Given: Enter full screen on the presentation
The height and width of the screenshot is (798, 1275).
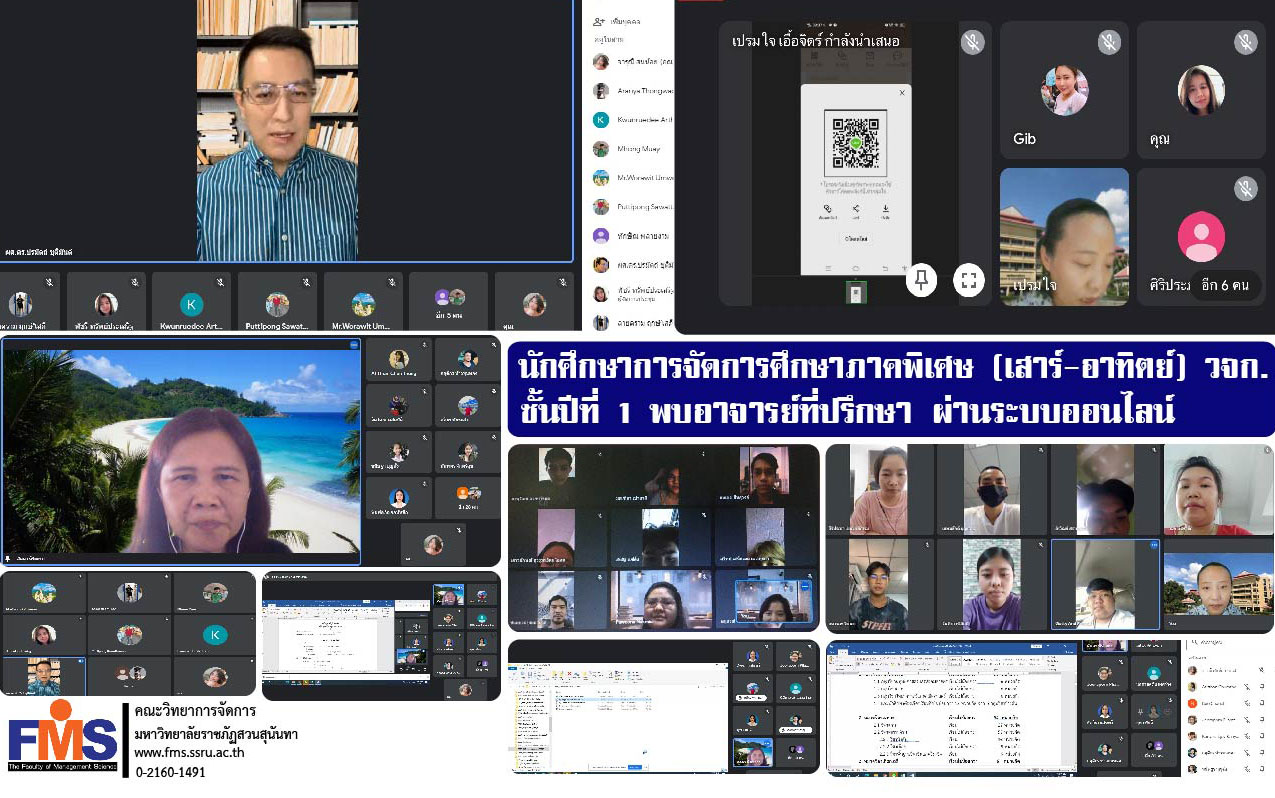Looking at the screenshot, I should 967,281.
